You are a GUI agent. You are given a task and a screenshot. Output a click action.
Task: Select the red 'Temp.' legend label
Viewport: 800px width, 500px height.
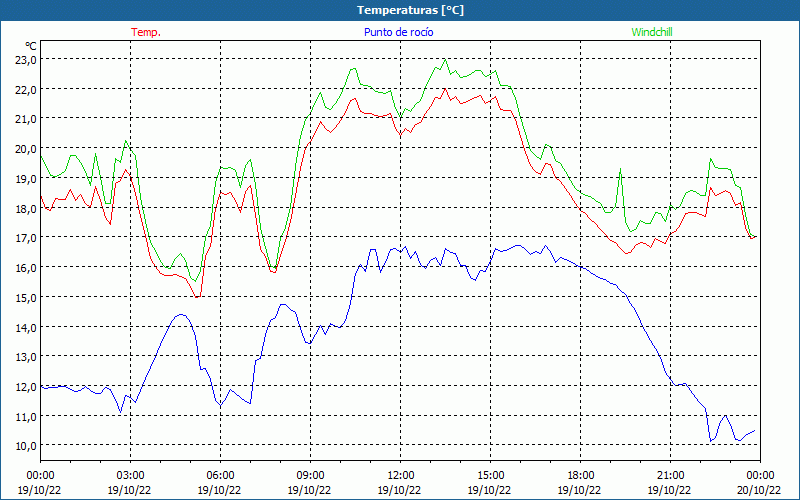[x=146, y=32]
